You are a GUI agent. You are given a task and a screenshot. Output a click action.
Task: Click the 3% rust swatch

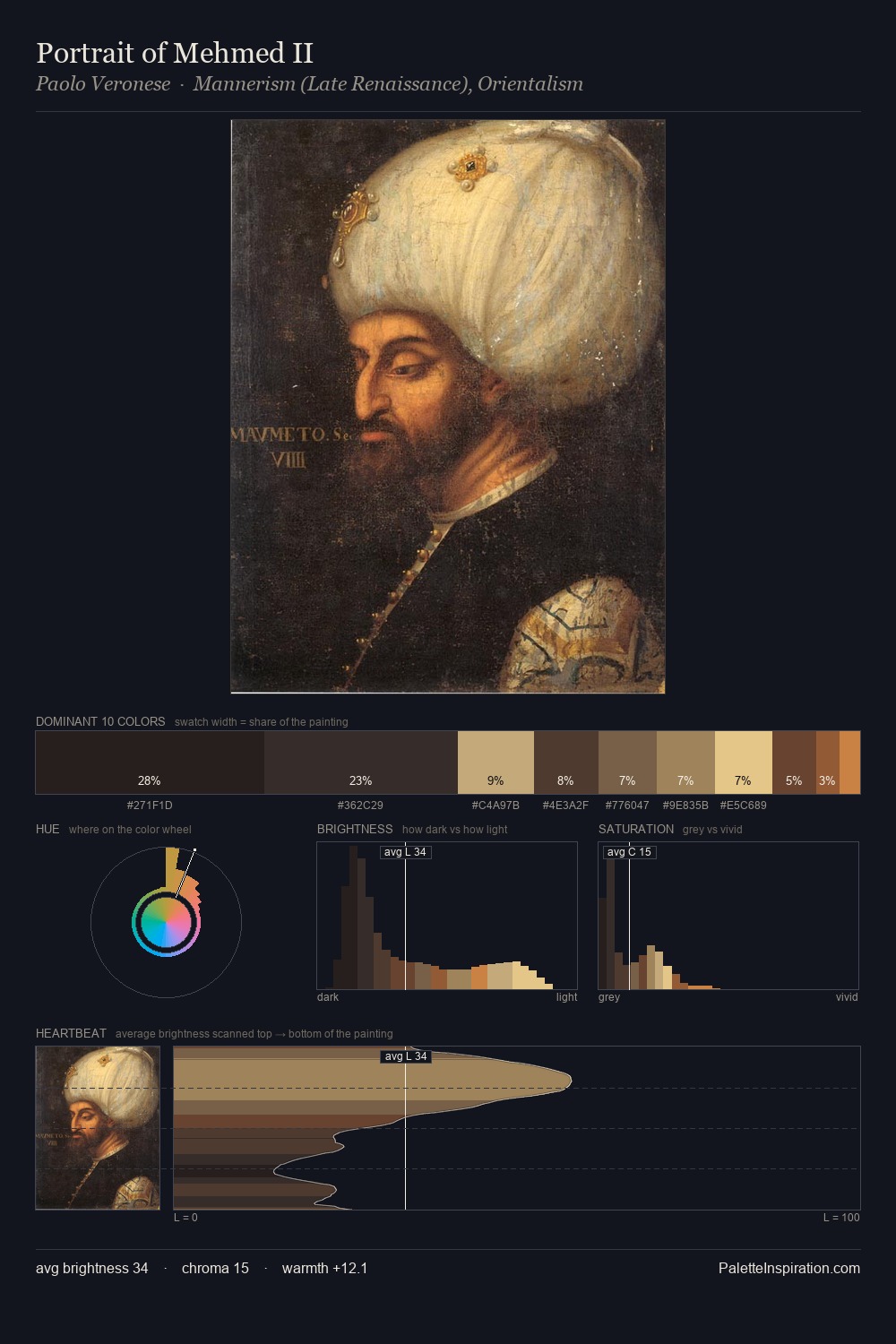[828, 762]
